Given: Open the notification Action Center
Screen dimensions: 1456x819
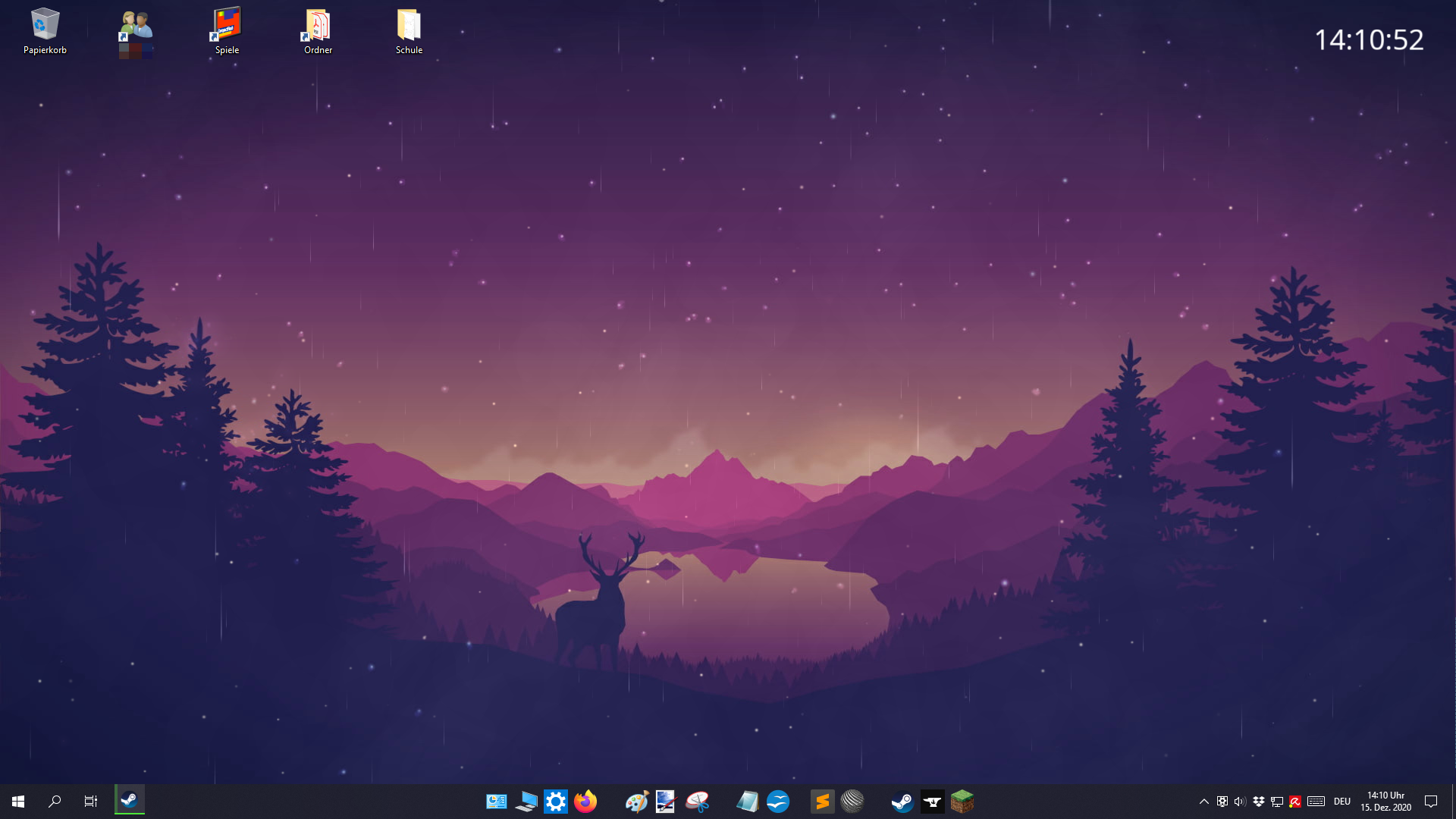Looking at the screenshot, I should point(1431,802).
